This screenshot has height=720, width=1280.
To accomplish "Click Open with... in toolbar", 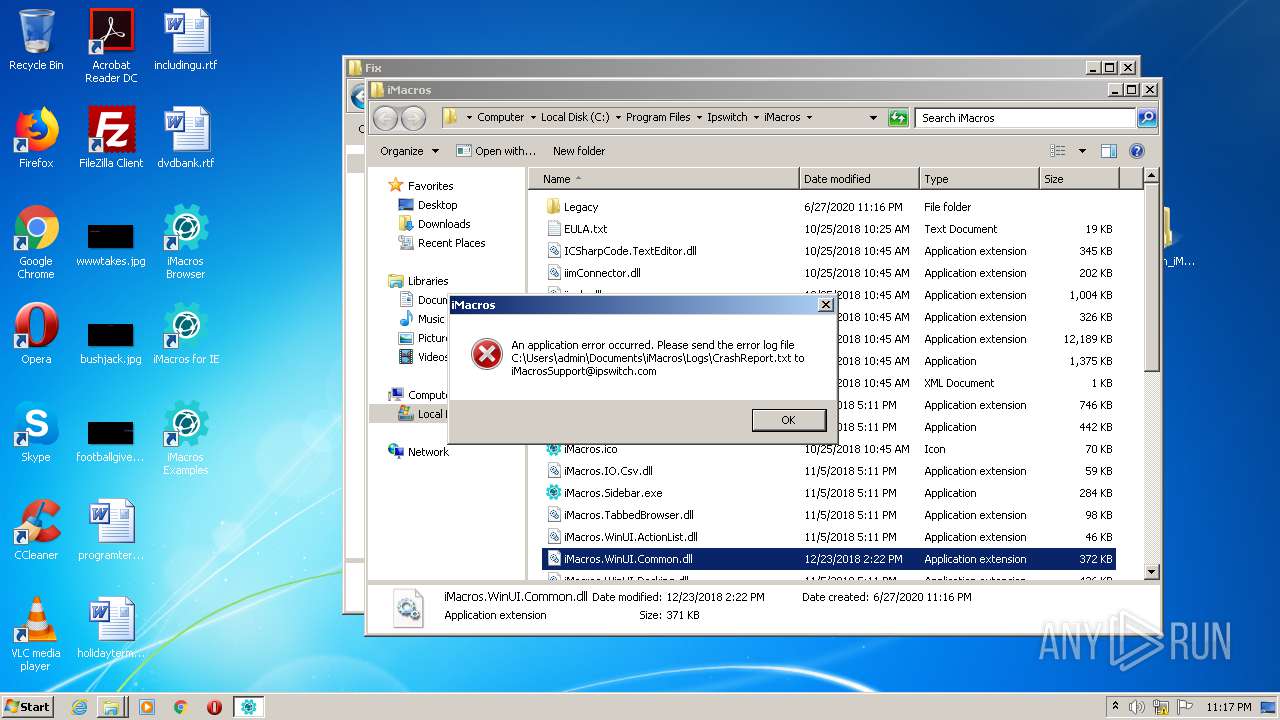I will (x=496, y=151).
